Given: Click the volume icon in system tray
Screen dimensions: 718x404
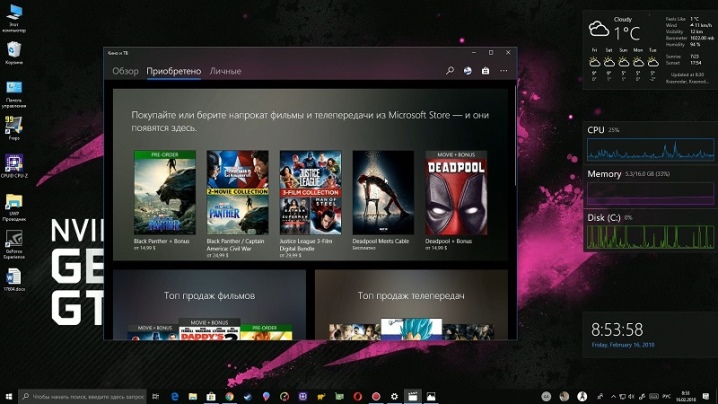Looking at the screenshot, I should point(631,397).
